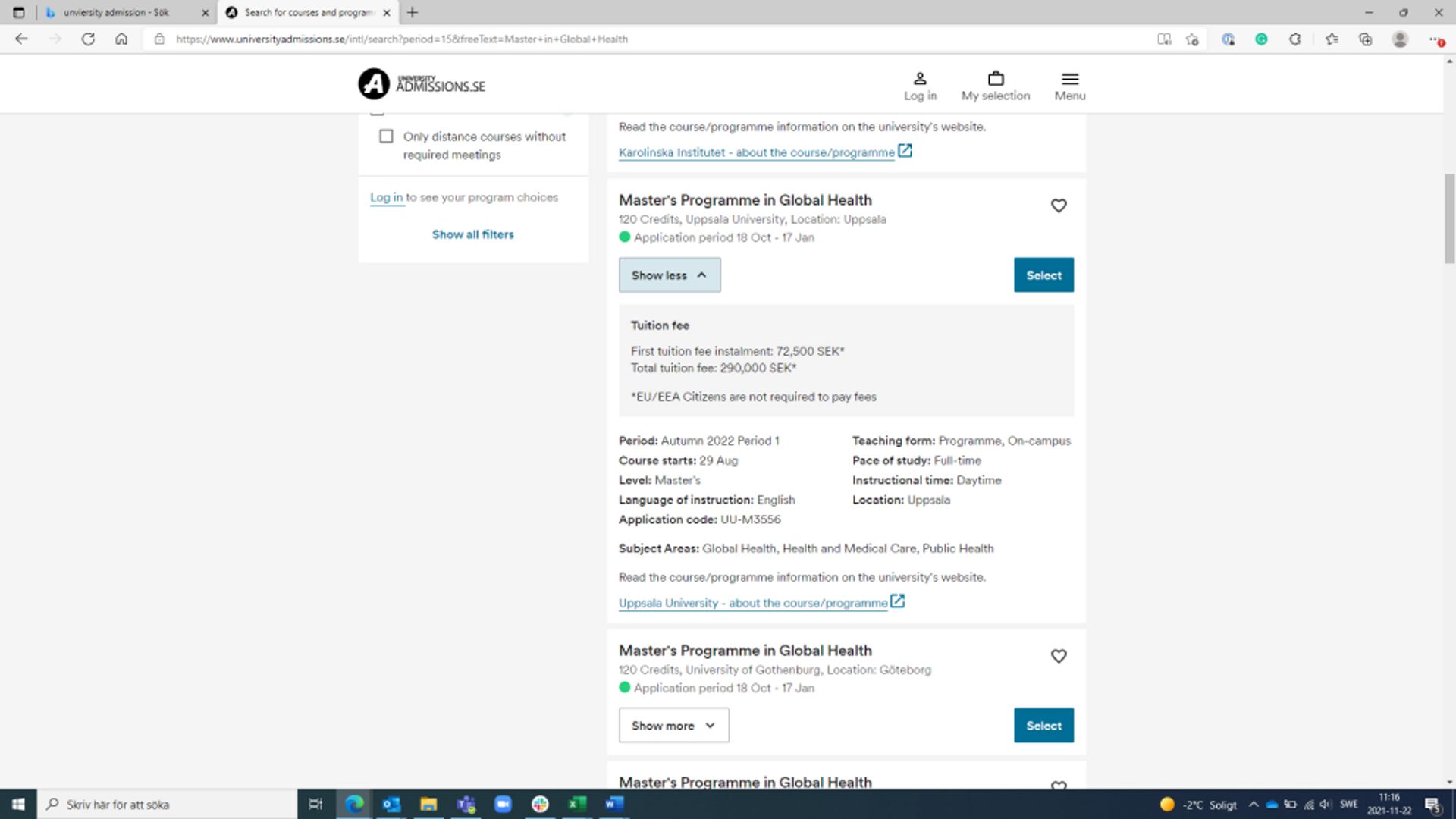The image size is (1456, 819).
Task: Check Only distance courses without required meetings
Action: coord(386,136)
